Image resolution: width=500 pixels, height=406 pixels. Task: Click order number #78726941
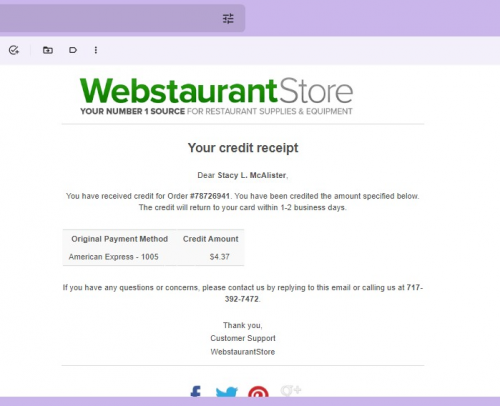tap(210, 196)
